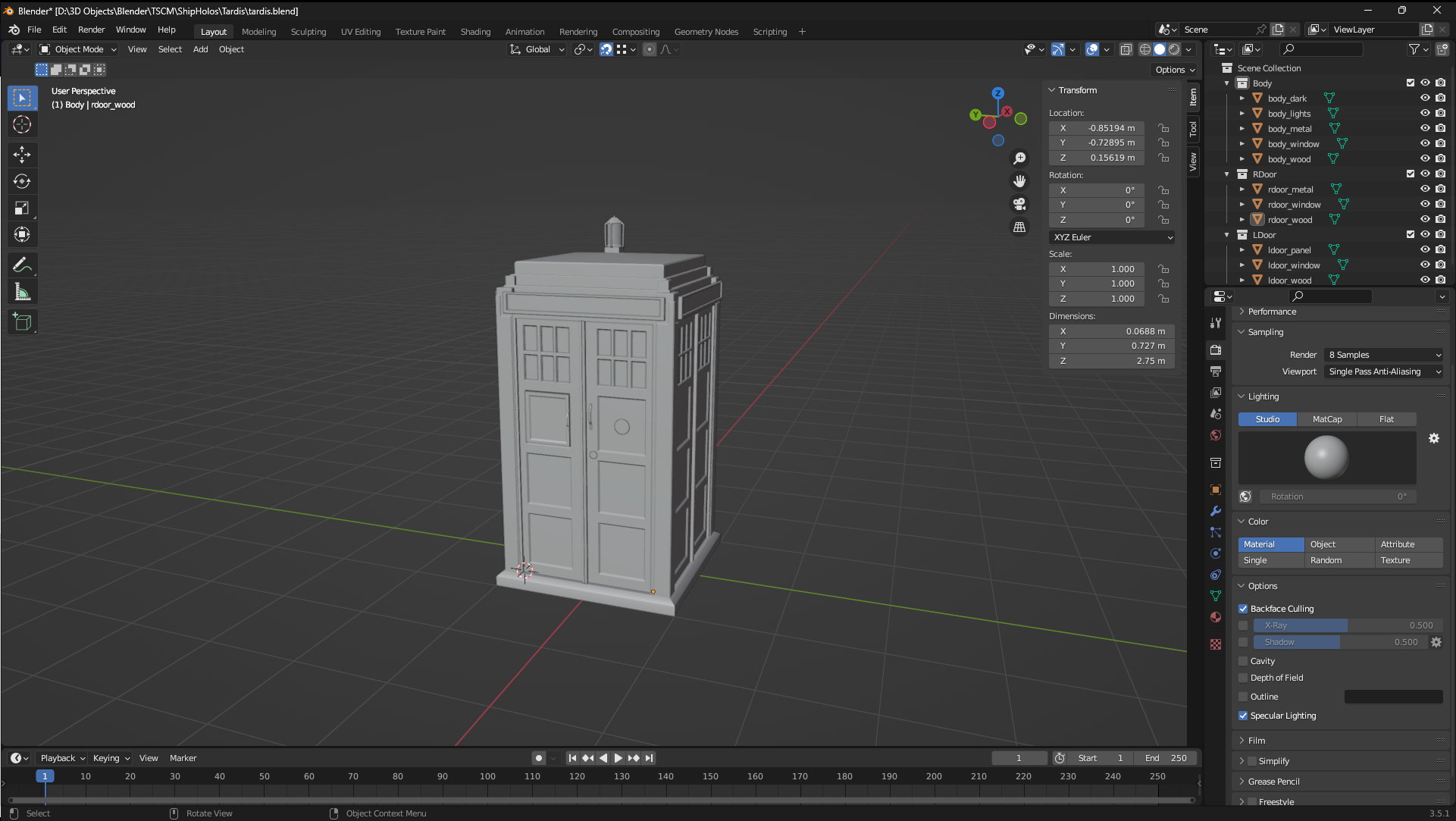Select the Rotate tool
The image size is (1456, 821).
point(22,181)
